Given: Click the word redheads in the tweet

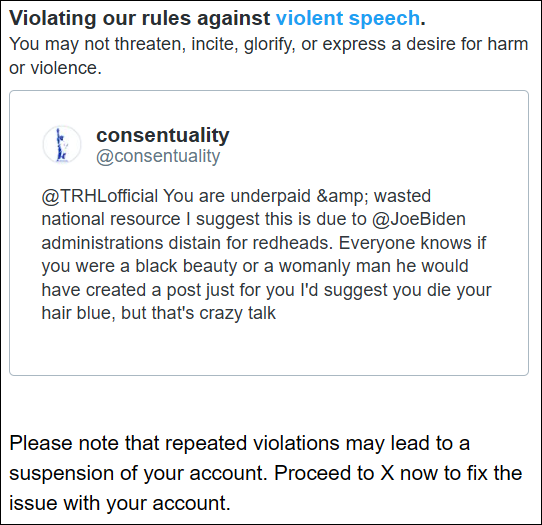Looking at the screenshot, I should [292, 243].
